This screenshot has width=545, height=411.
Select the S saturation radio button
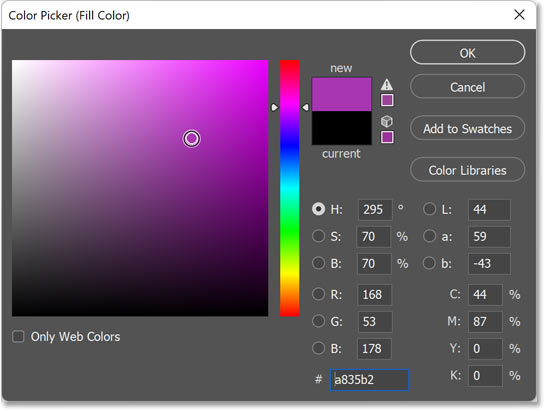click(x=318, y=236)
